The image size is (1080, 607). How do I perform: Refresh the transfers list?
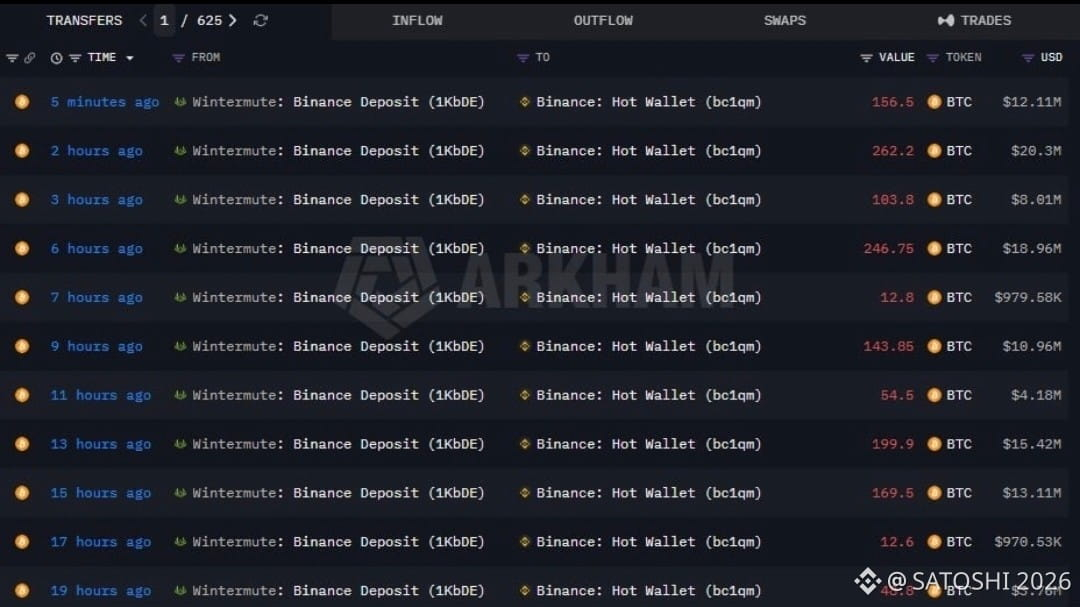pos(260,21)
